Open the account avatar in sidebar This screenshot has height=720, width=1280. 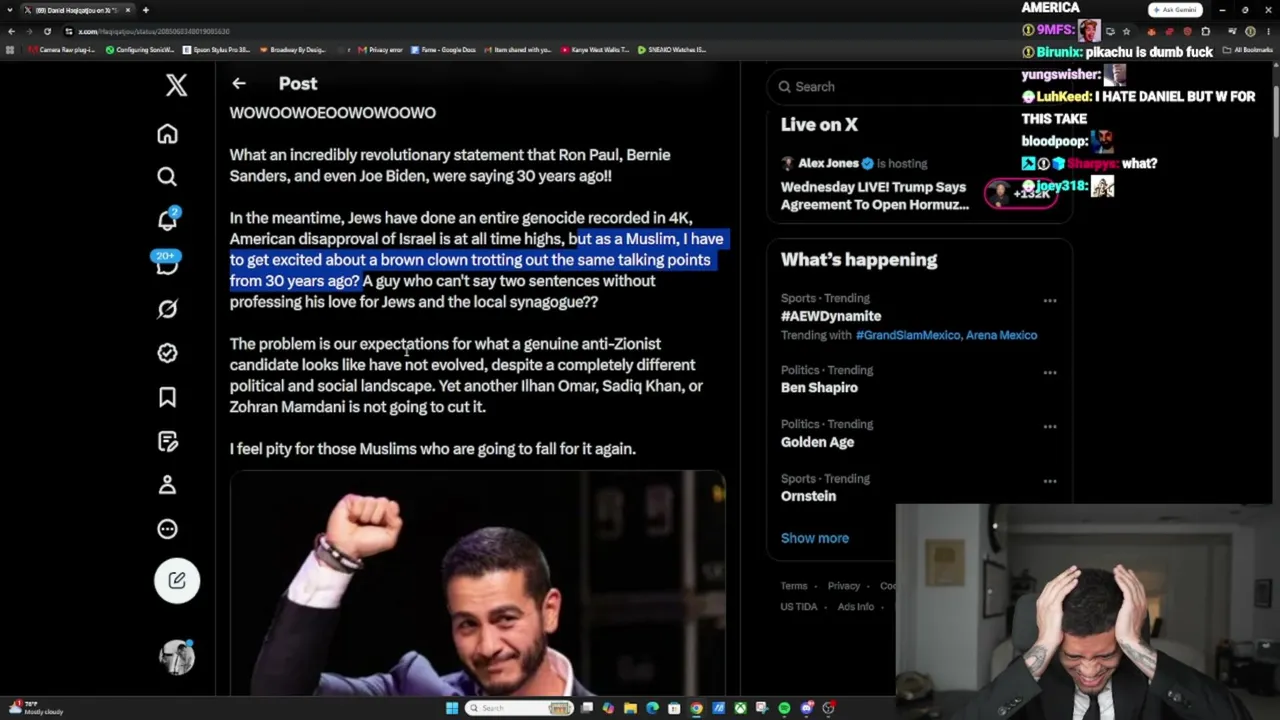click(x=177, y=657)
